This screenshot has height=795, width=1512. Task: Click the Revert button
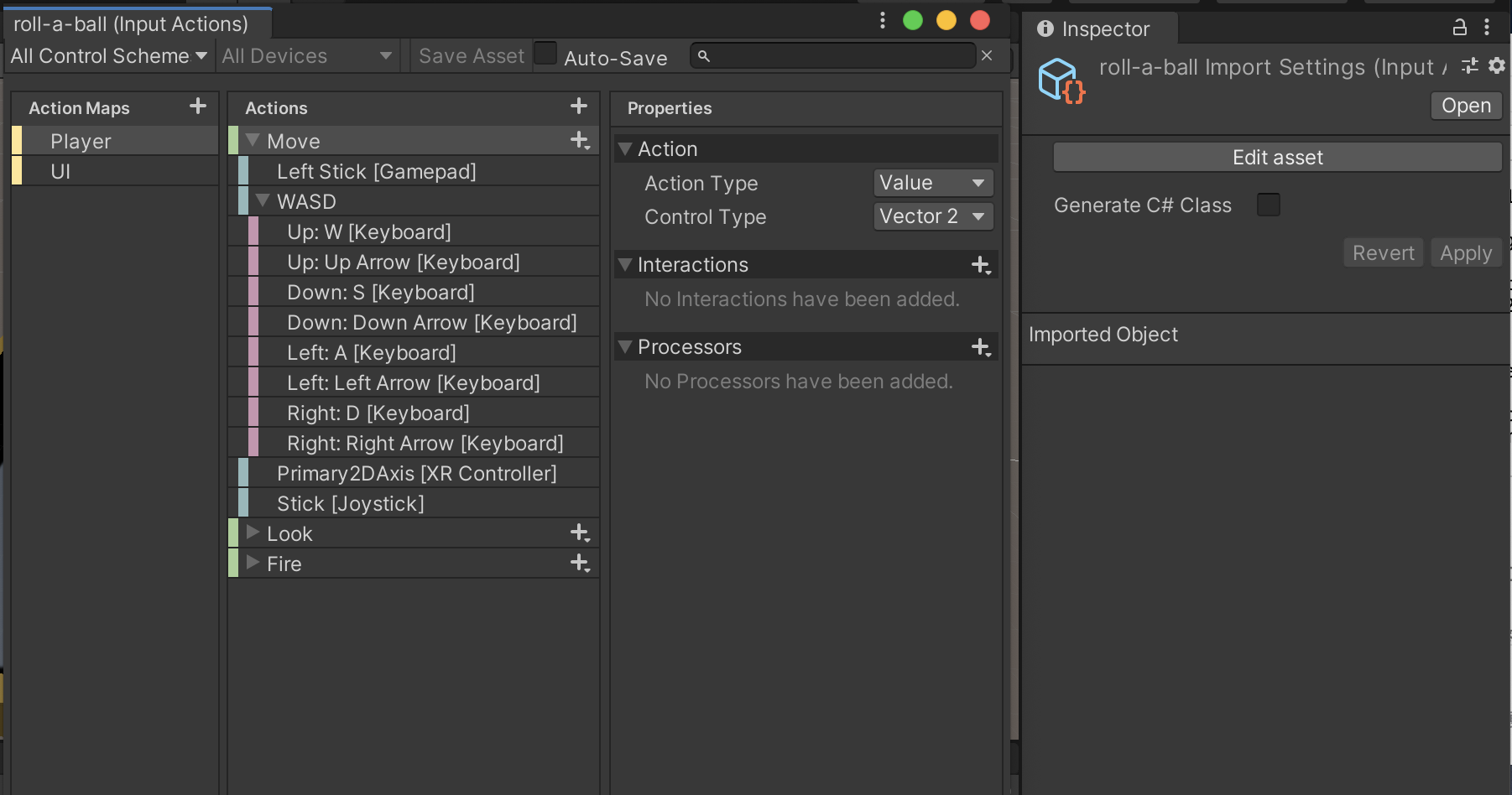pyautogui.click(x=1383, y=252)
